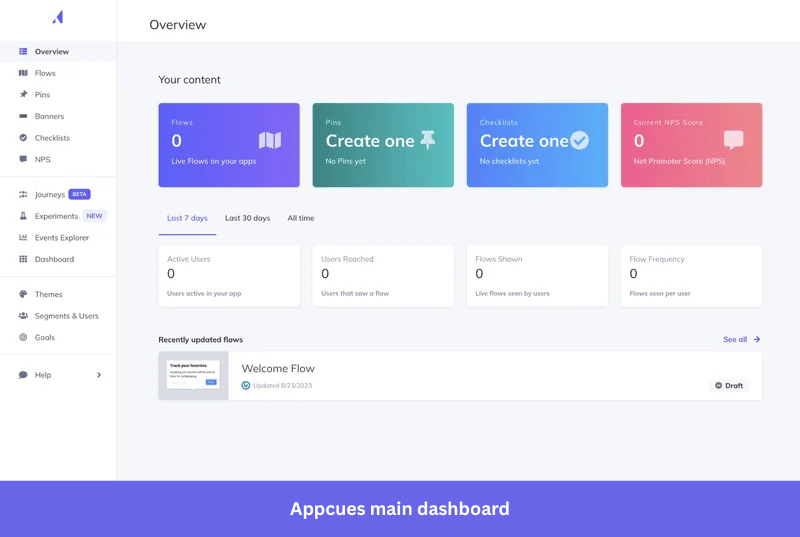Click the Your content heading
Image resolution: width=800 pixels, height=537 pixels.
tap(189, 80)
